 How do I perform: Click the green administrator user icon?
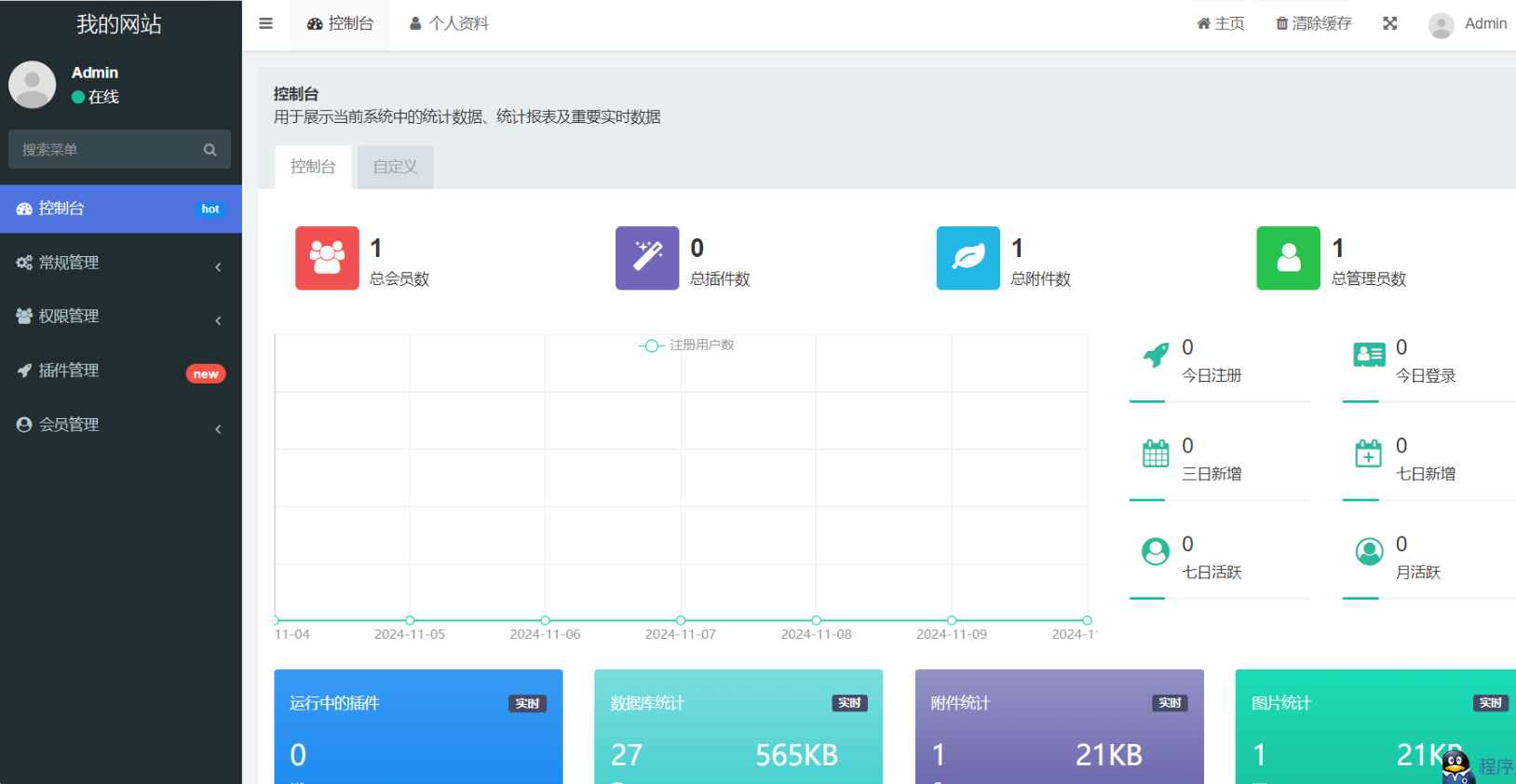[1289, 258]
